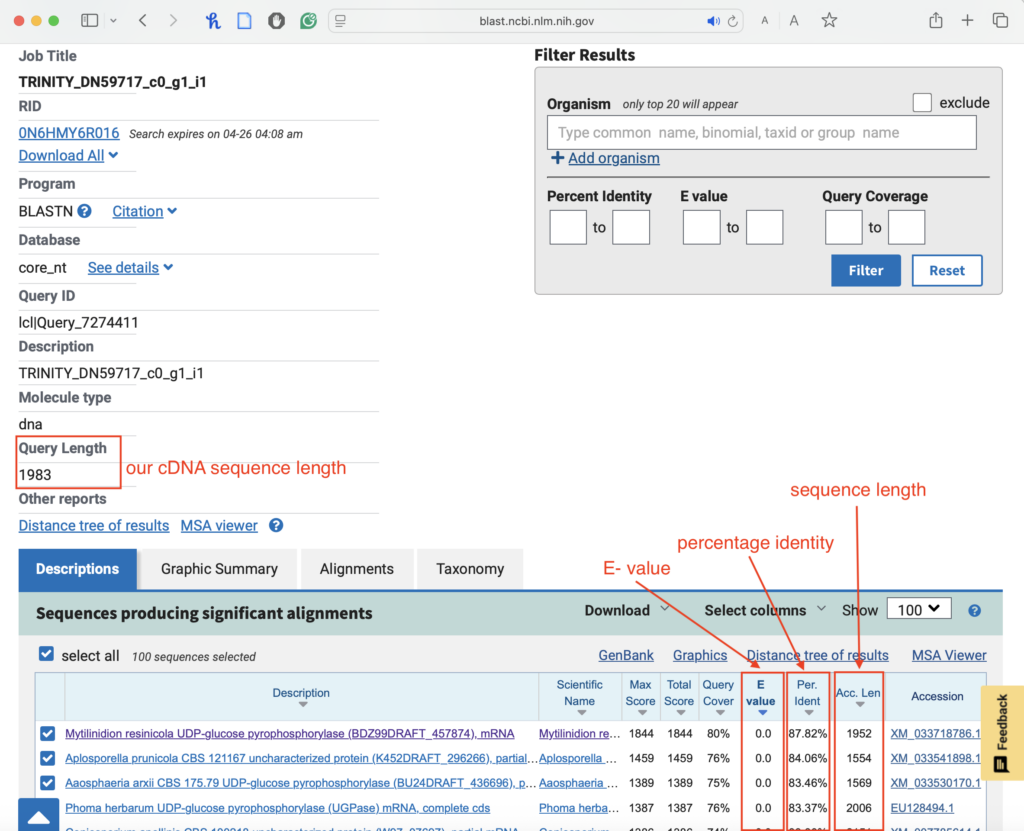Uncheck the Mytilinidion resinicola result row
This screenshot has width=1024, height=831.
[48, 733]
